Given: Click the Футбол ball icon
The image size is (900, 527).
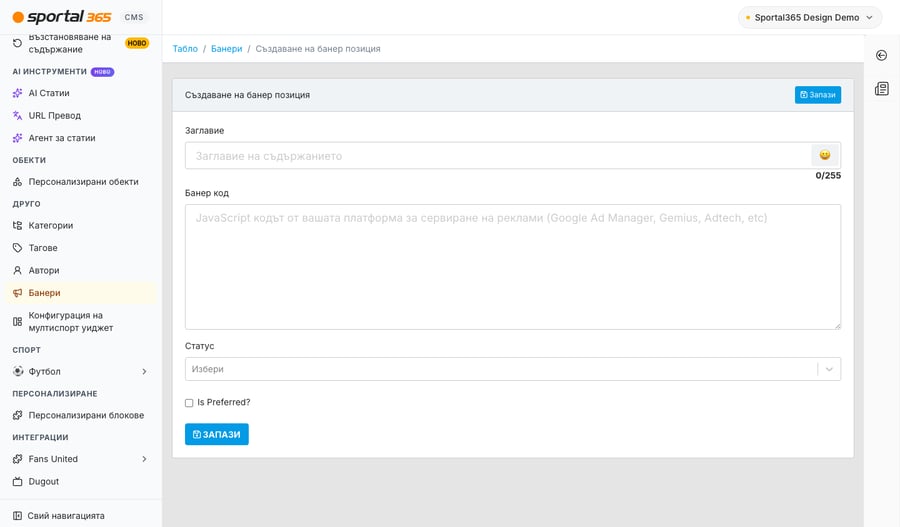Looking at the screenshot, I should coord(18,371).
